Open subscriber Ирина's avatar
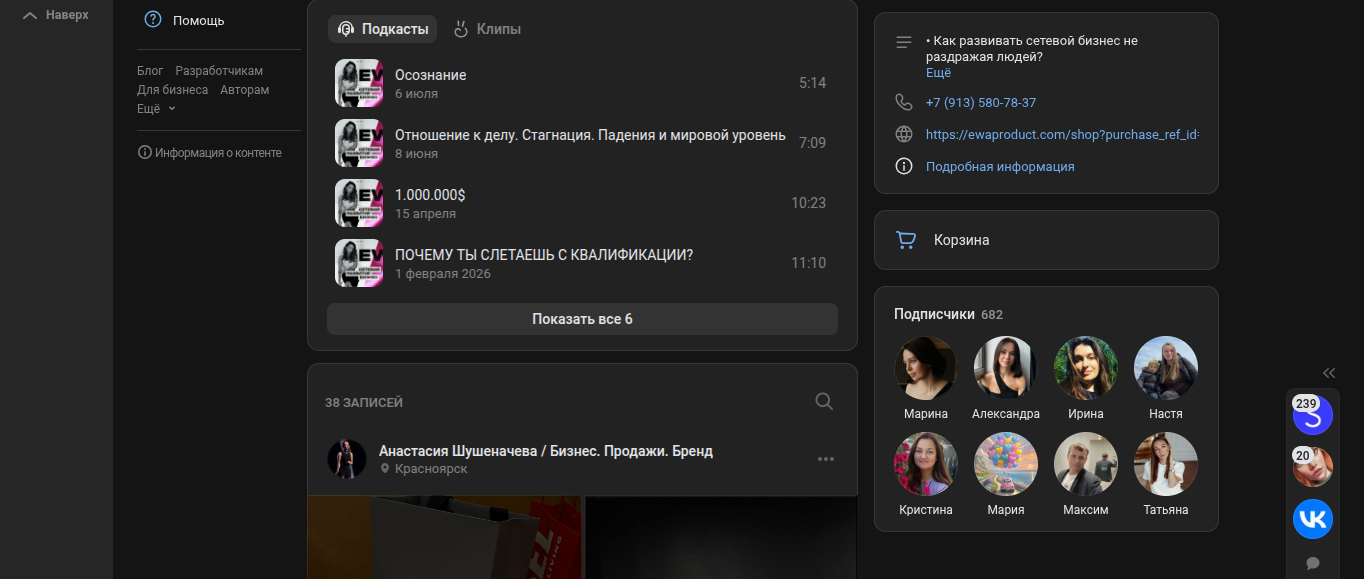This screenshot has width=1364, height=579. click(1086, 368)
